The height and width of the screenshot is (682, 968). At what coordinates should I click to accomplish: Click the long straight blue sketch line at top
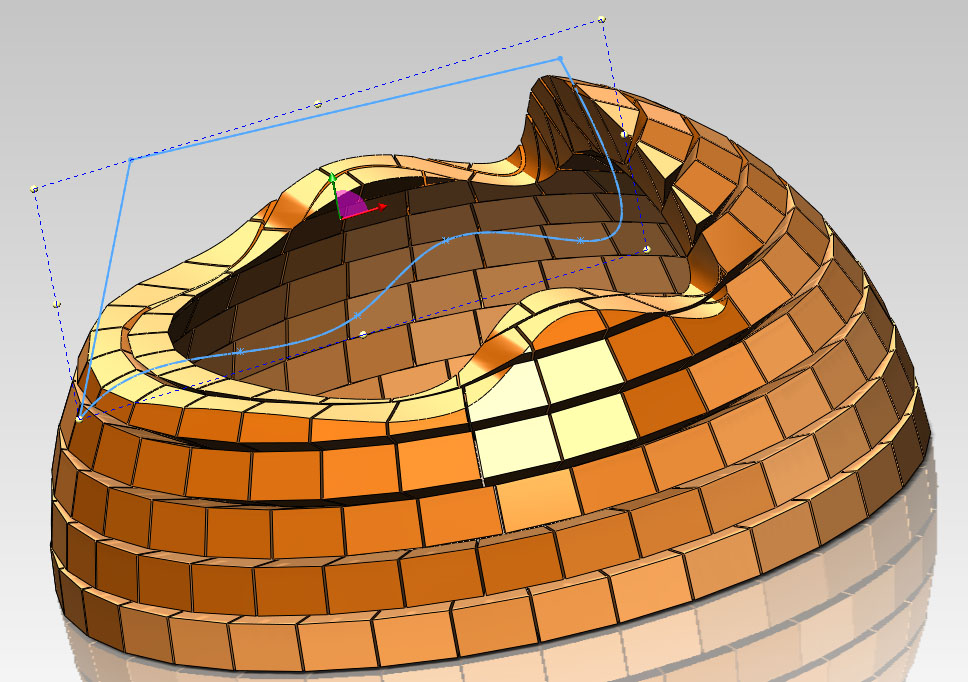click(x=345, y=109)
